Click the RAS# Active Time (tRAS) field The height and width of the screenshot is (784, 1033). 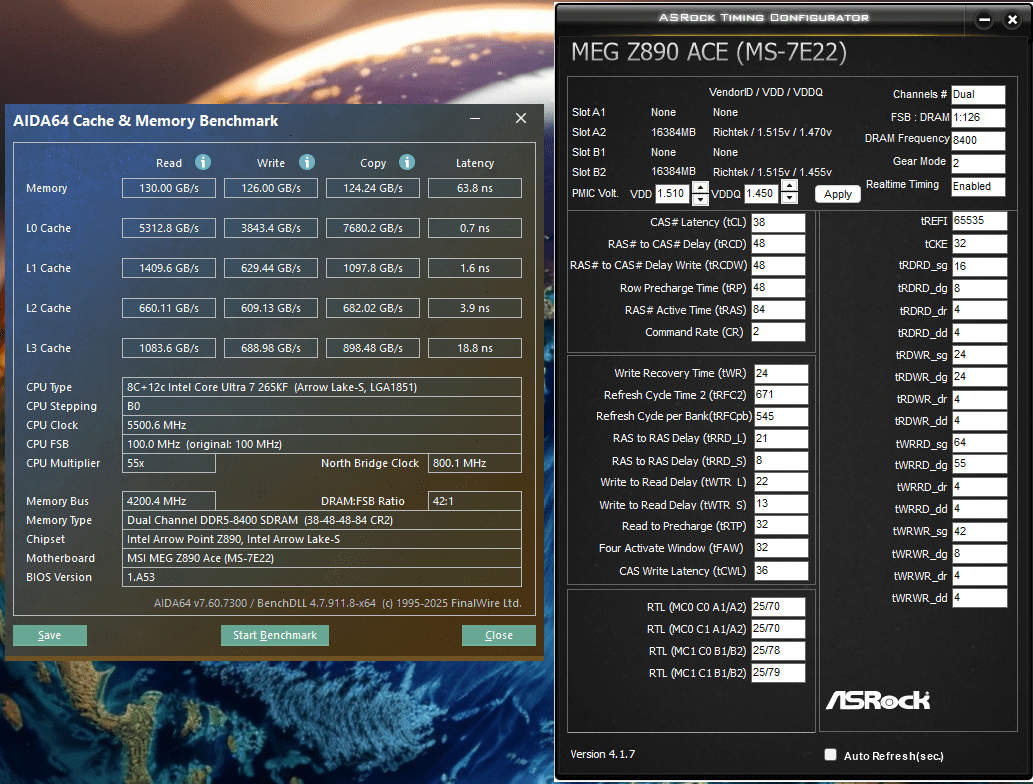(x=777, y=310)
